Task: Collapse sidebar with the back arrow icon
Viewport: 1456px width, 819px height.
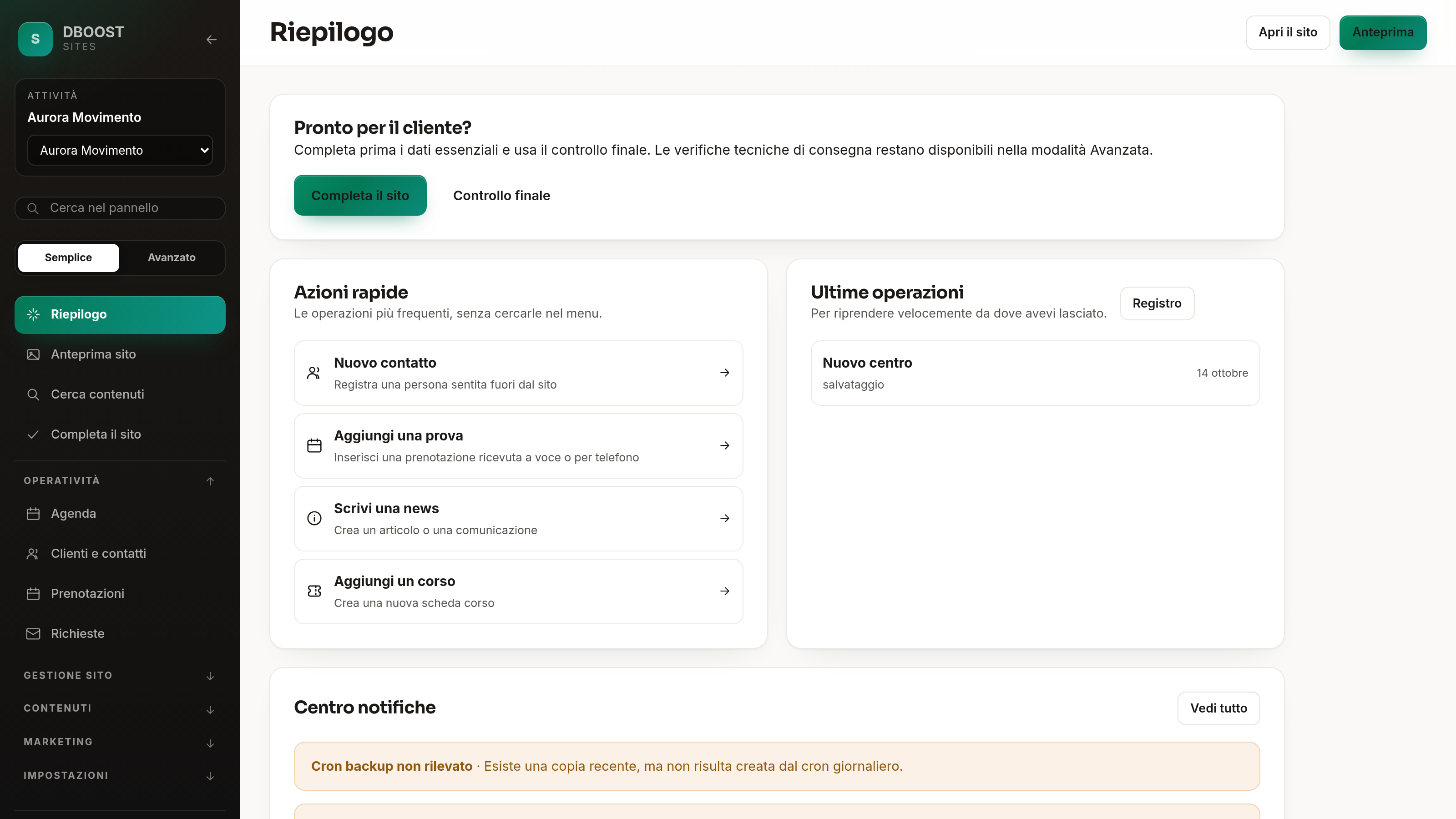Action: coord(212,40)
